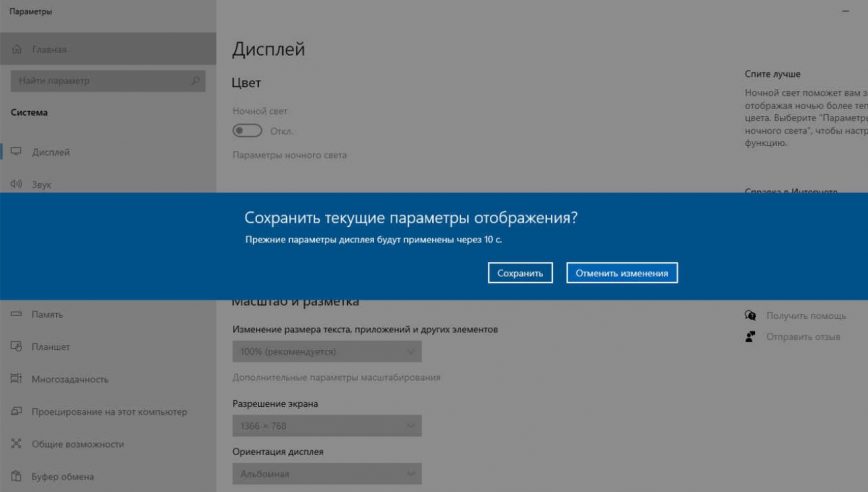Click the Многозадачность icon in sidebar
The image size is (868, 492).
(17, 379)
